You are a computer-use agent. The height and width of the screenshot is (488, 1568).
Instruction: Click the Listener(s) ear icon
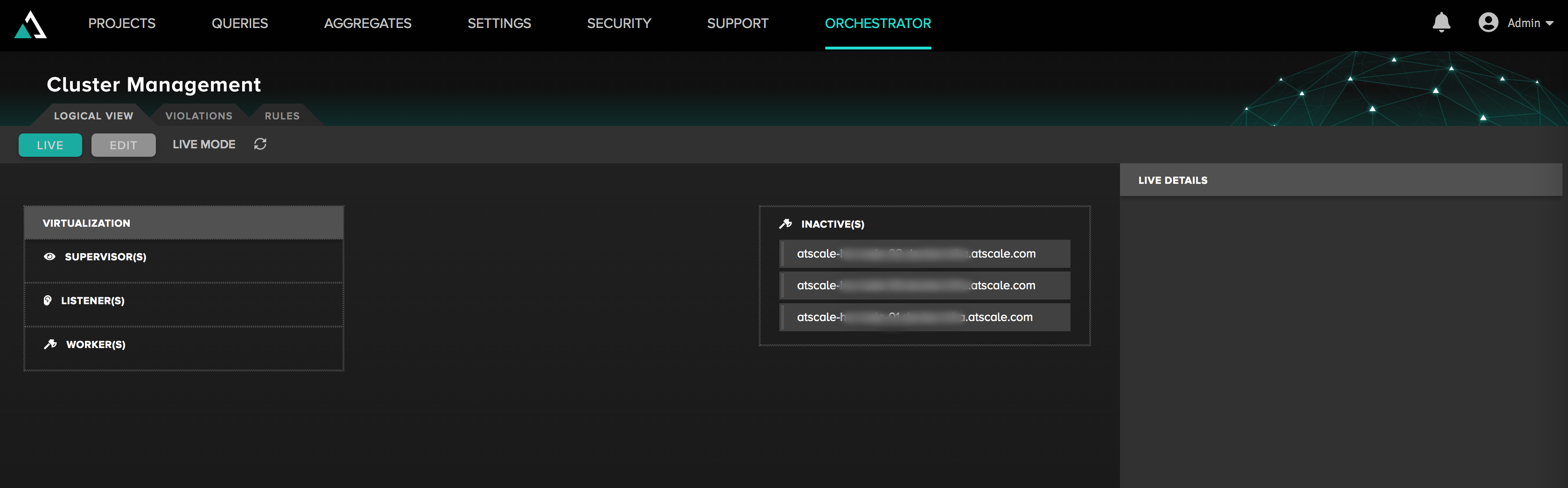pos(48,300)
